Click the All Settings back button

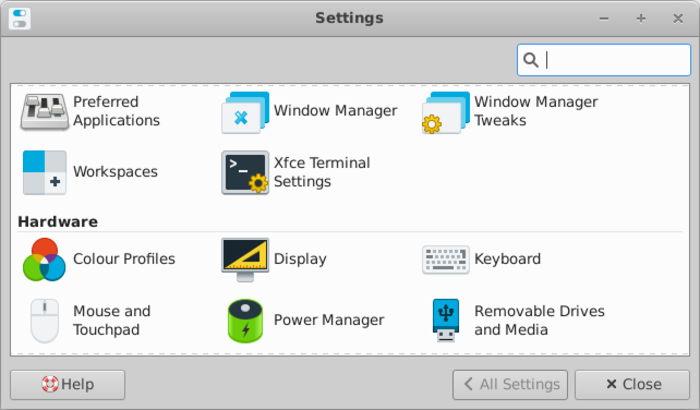(510, 384)
